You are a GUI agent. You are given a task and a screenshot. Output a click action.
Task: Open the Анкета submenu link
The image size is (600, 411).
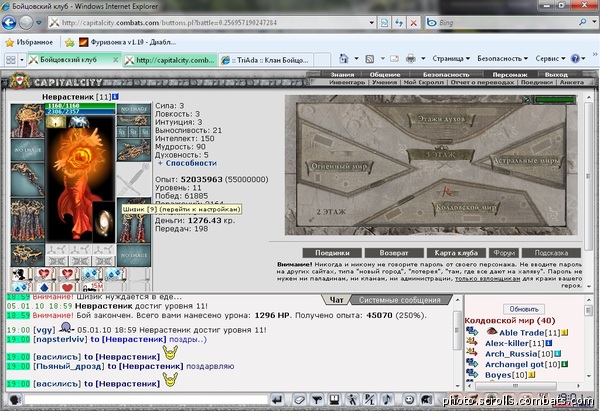[x=572, y=82]
